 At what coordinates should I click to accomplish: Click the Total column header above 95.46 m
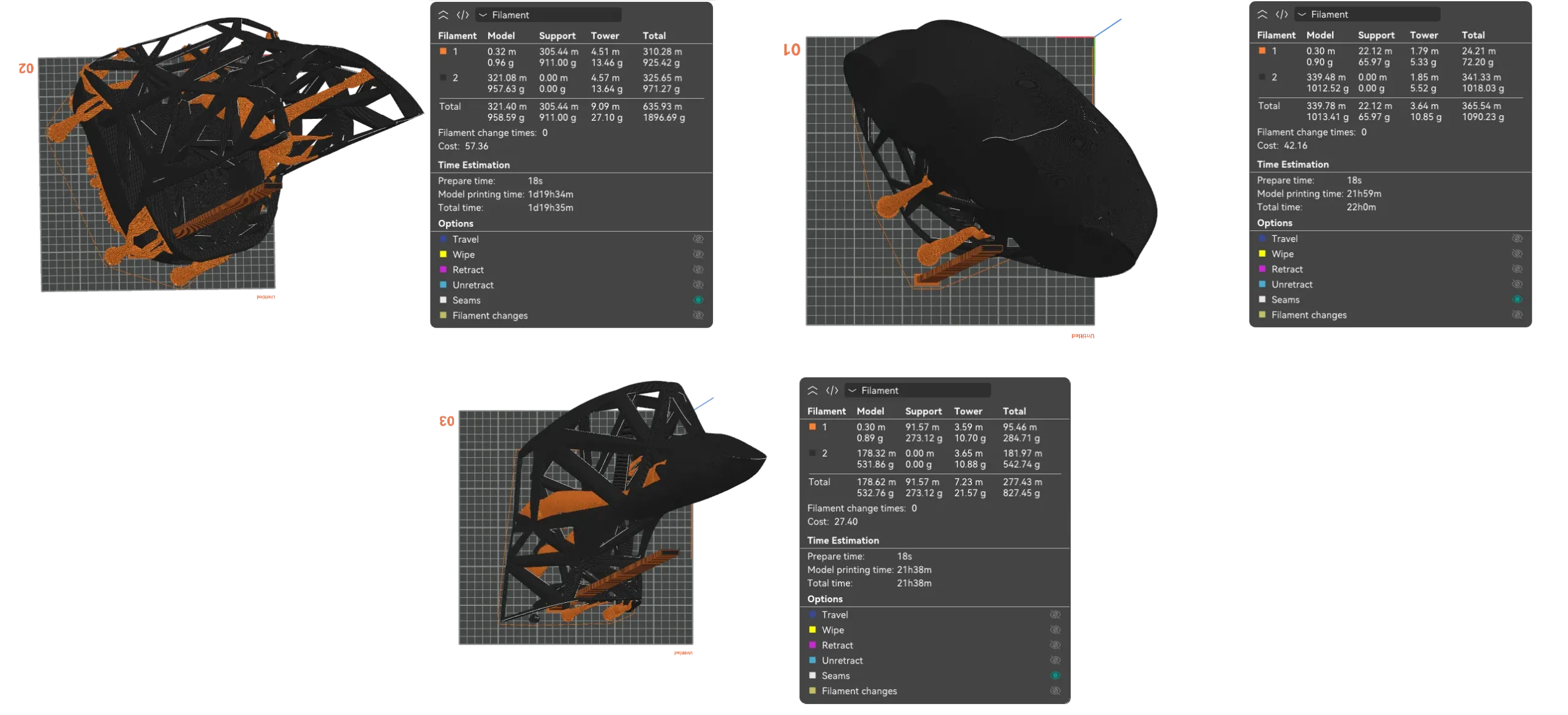pyautogui.click(x=1014, y=412)
